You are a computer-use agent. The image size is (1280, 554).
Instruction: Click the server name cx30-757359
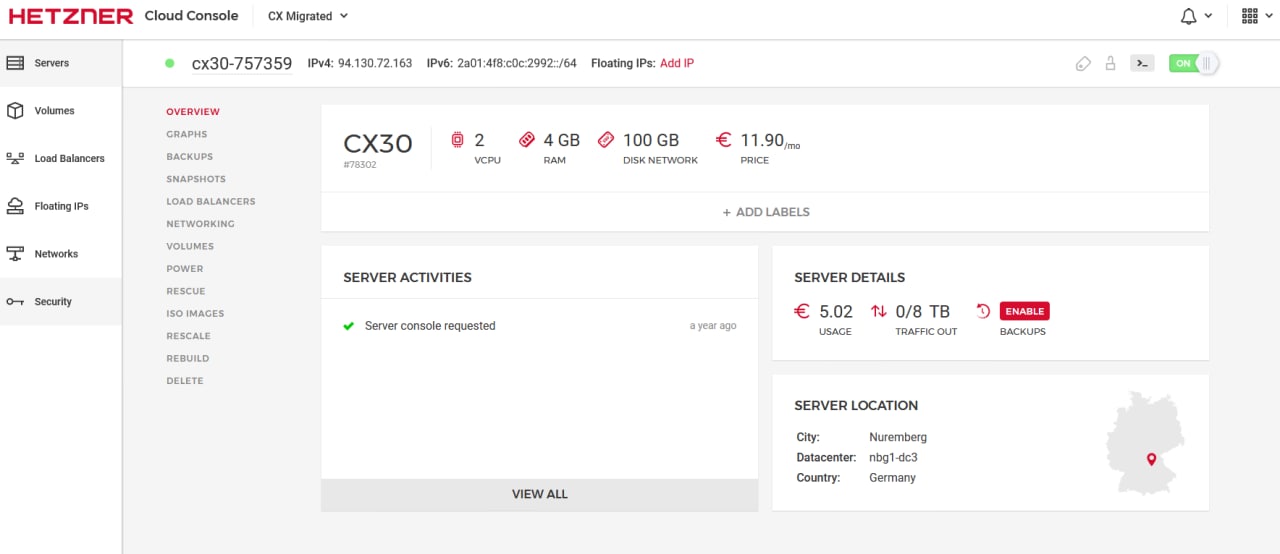[x=242, y=63]
